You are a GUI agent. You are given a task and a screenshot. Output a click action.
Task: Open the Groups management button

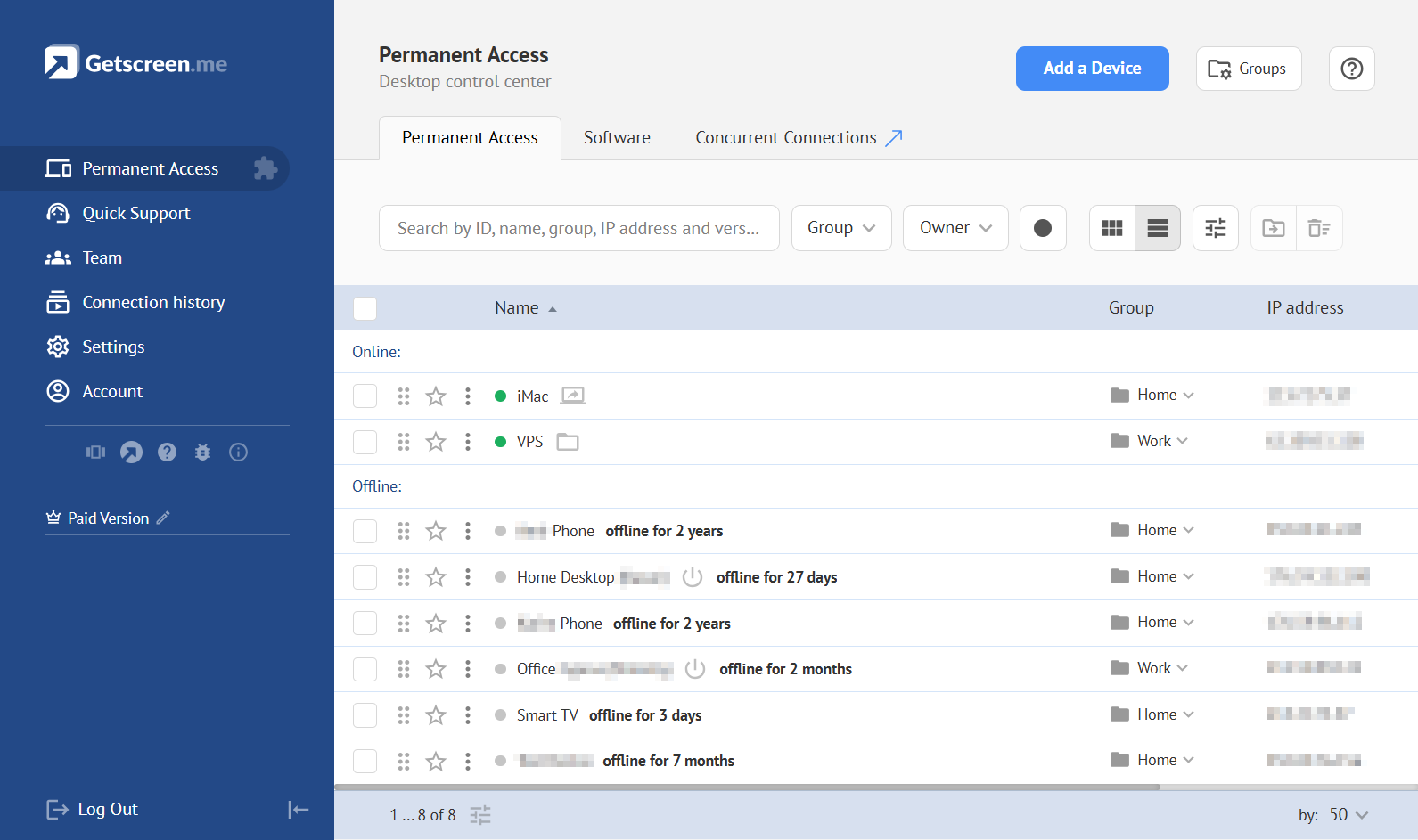pos(1248,69)
